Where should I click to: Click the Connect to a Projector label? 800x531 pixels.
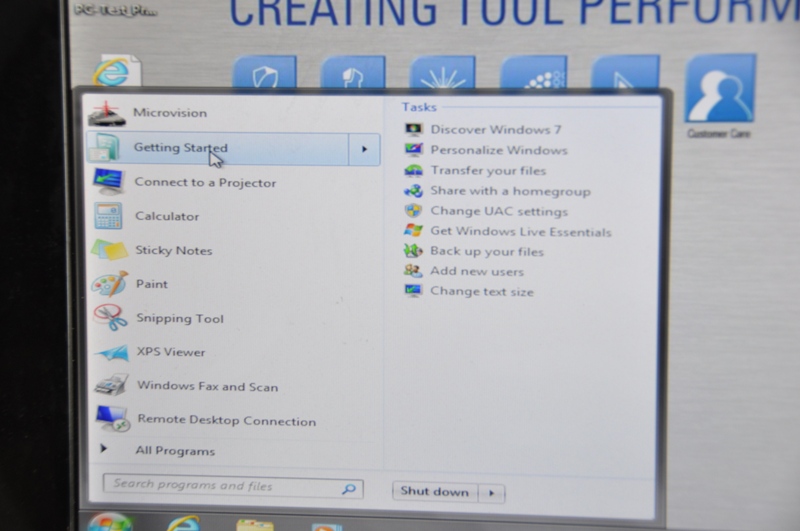pyautogui.click(x=205, y=183)
